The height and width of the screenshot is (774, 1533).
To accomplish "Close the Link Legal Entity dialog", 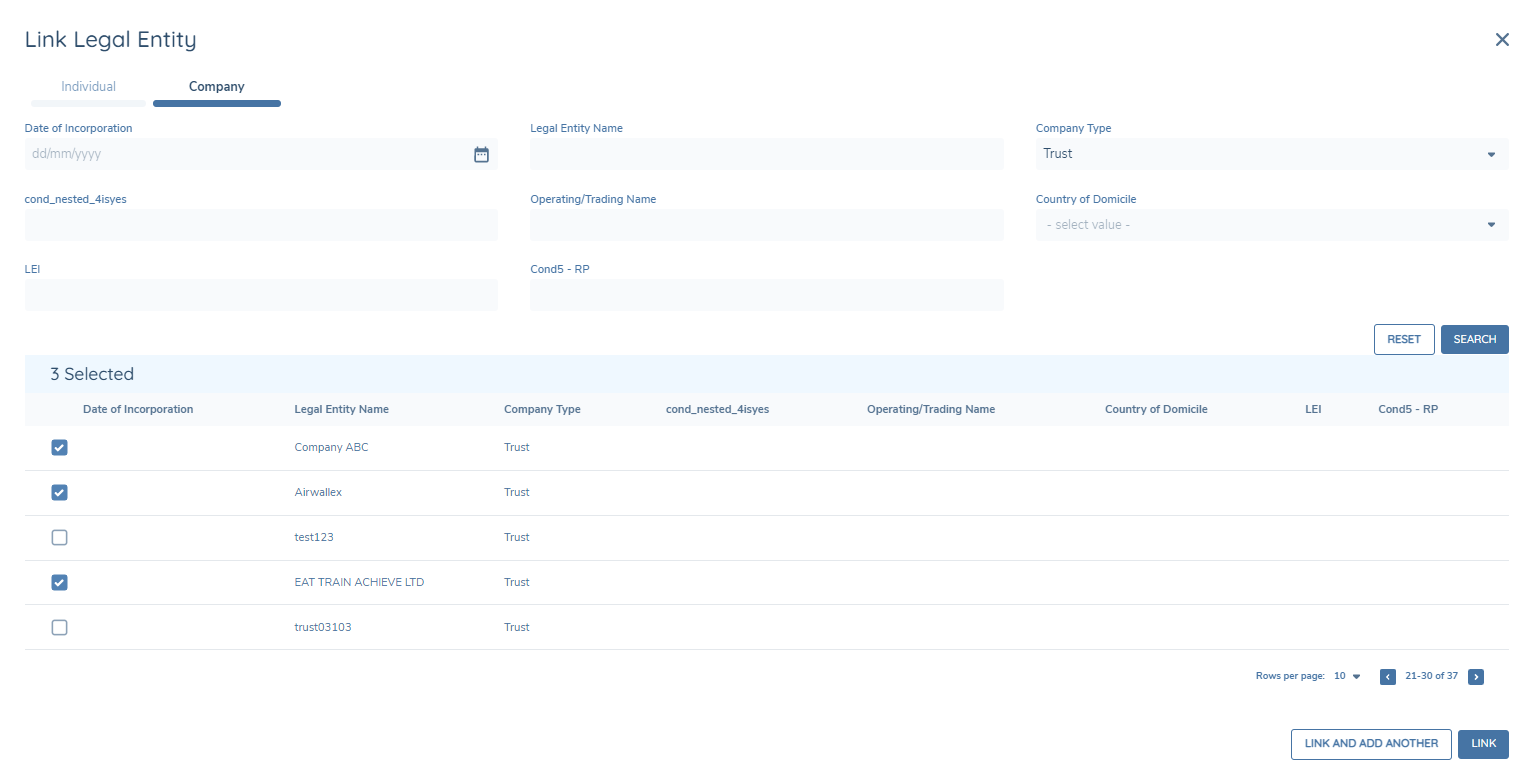I will pyautogui.click(x=1502, y=39).
